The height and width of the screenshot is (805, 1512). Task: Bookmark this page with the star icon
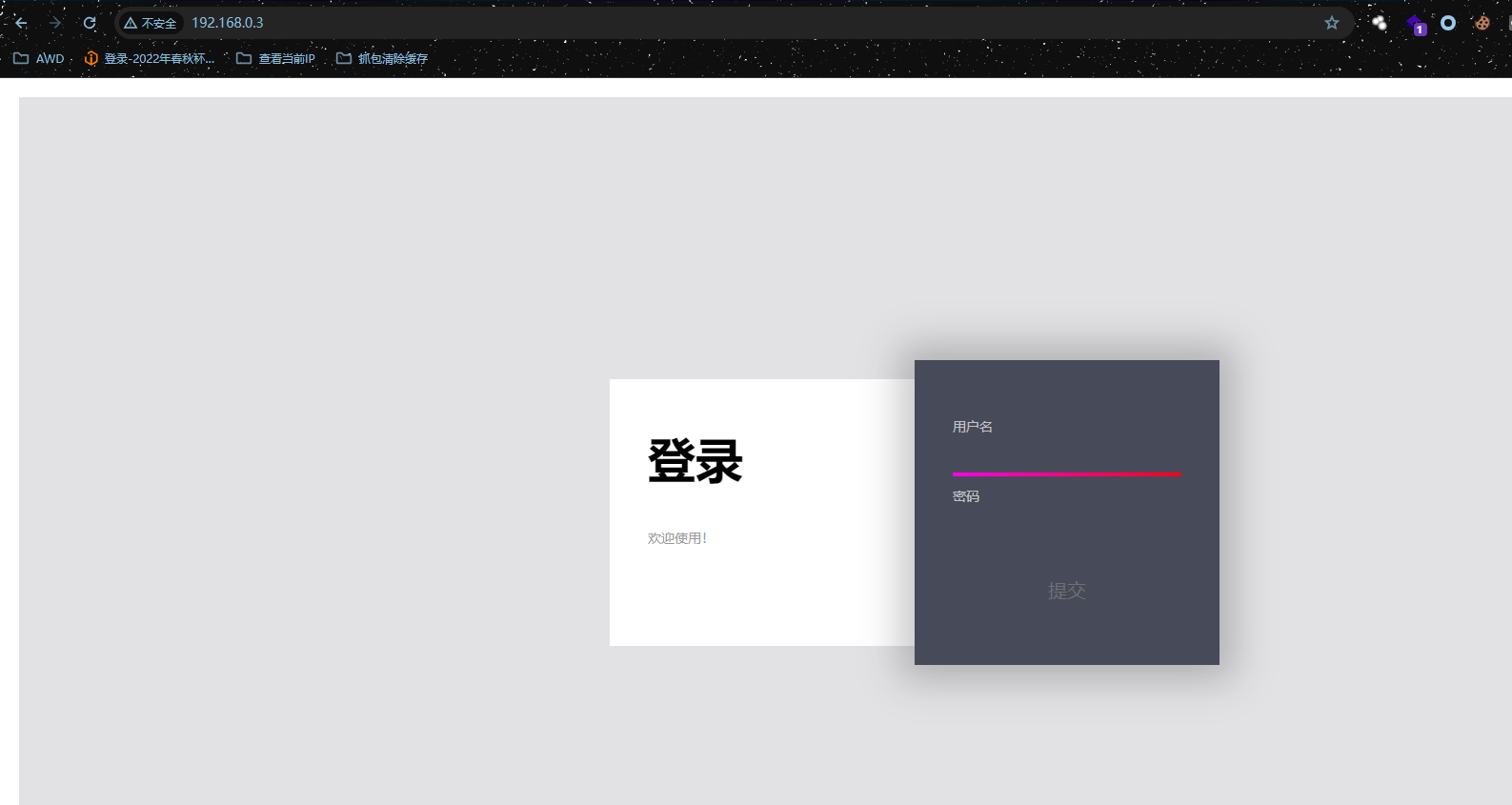[x=1332, y=23]
